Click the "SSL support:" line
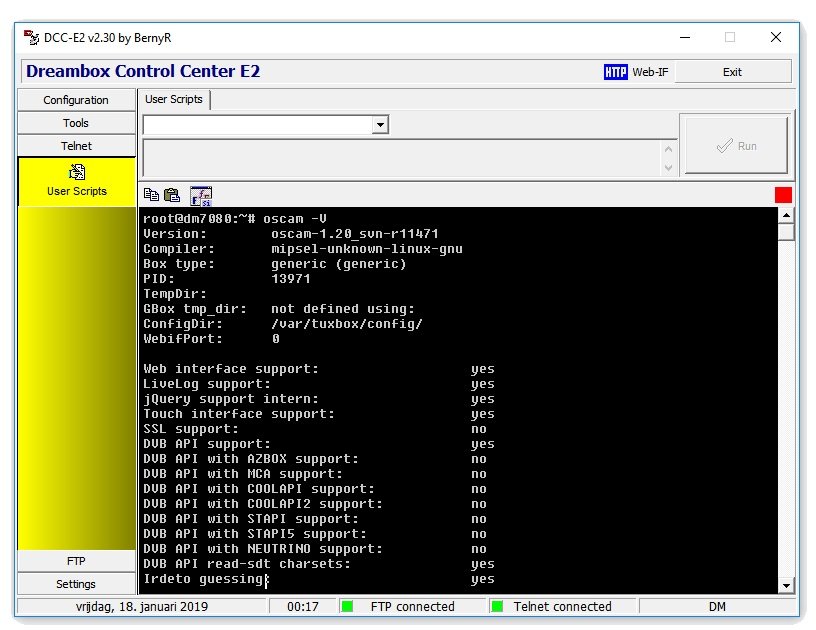 [x=191, y=429]
